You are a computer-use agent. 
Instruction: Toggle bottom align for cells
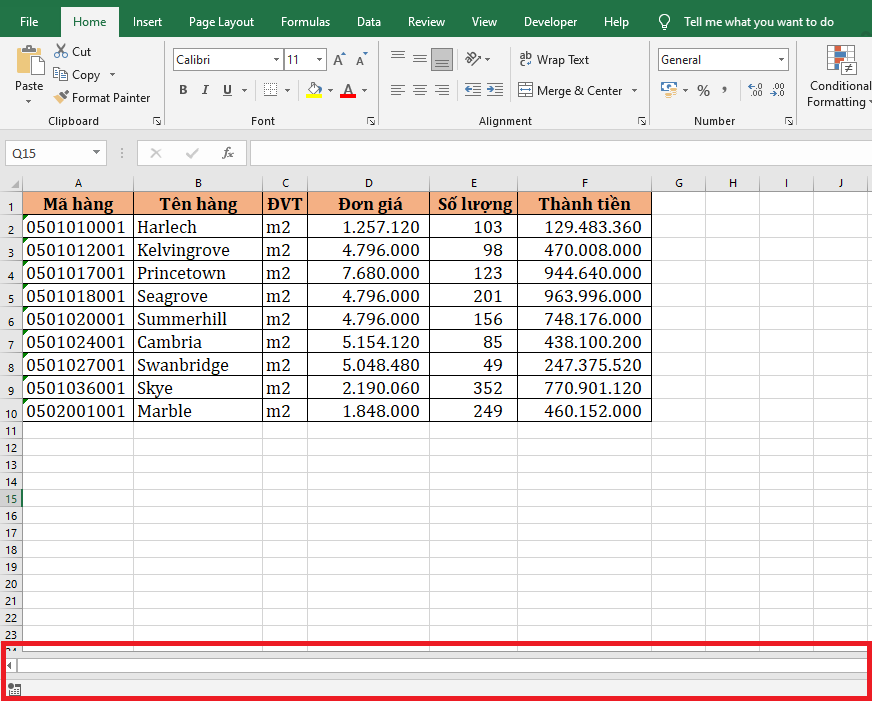pos(441,60)
